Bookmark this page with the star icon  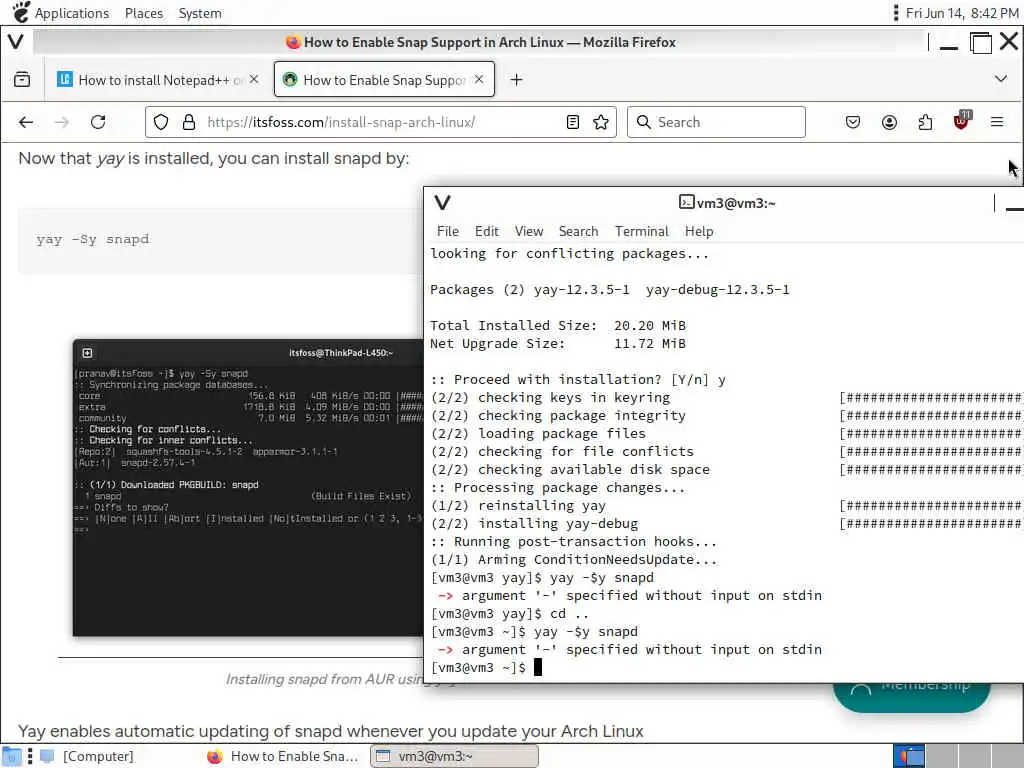coord(601,122)
